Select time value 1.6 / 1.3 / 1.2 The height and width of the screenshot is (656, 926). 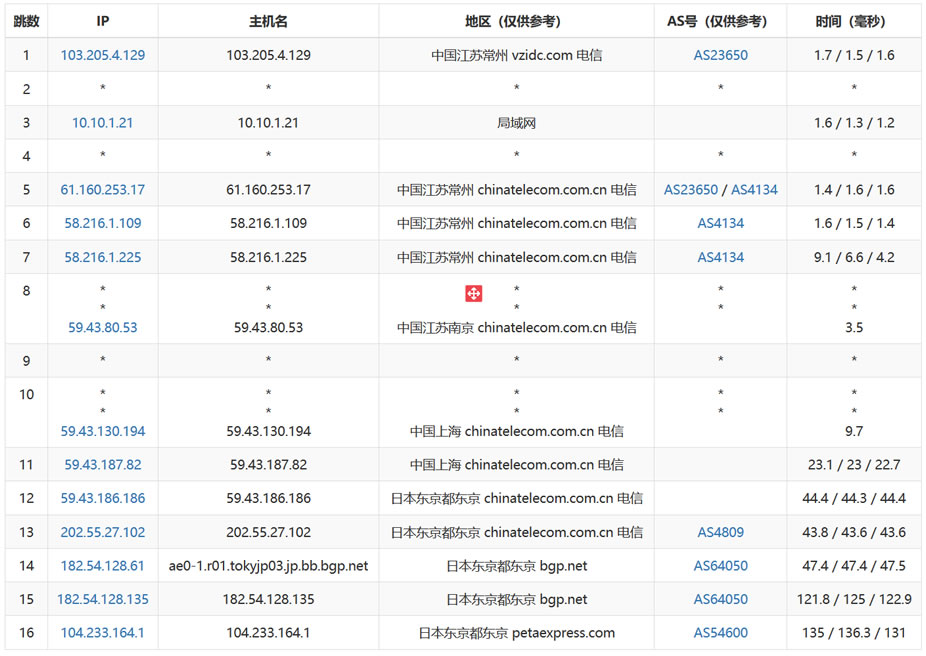pos(854,123)
